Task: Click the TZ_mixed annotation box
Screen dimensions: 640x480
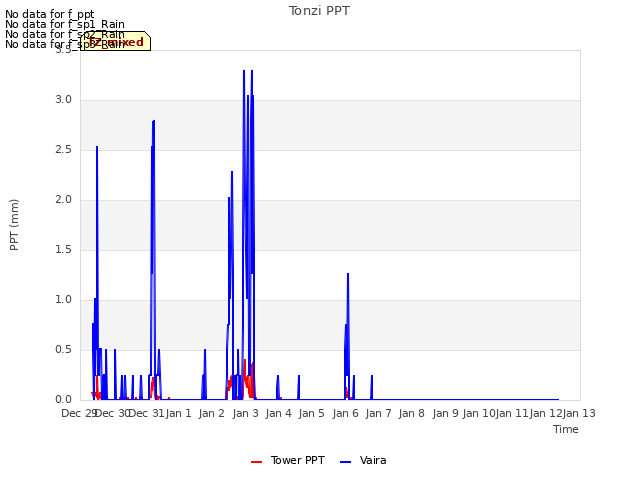Action: coord(116,41)
